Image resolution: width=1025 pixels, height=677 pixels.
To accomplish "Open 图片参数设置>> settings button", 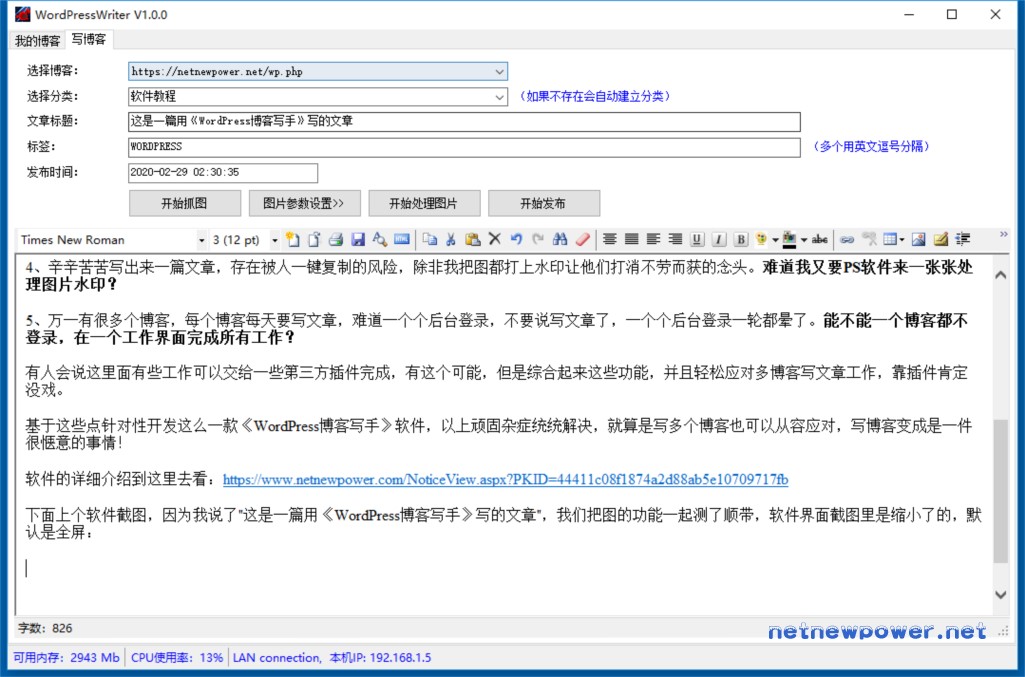I will click(305, 203).
